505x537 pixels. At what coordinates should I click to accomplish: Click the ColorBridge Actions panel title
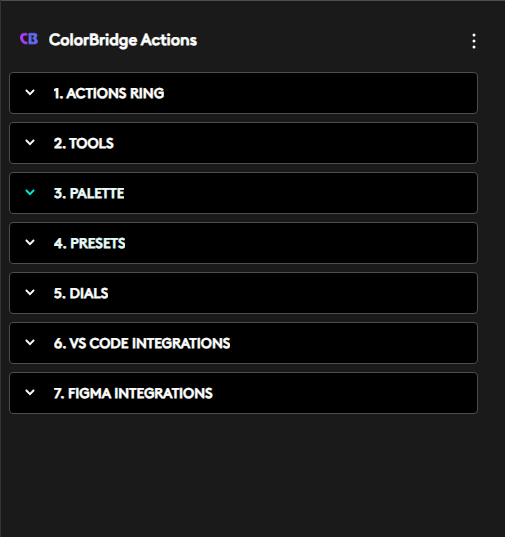coord(123,40)
